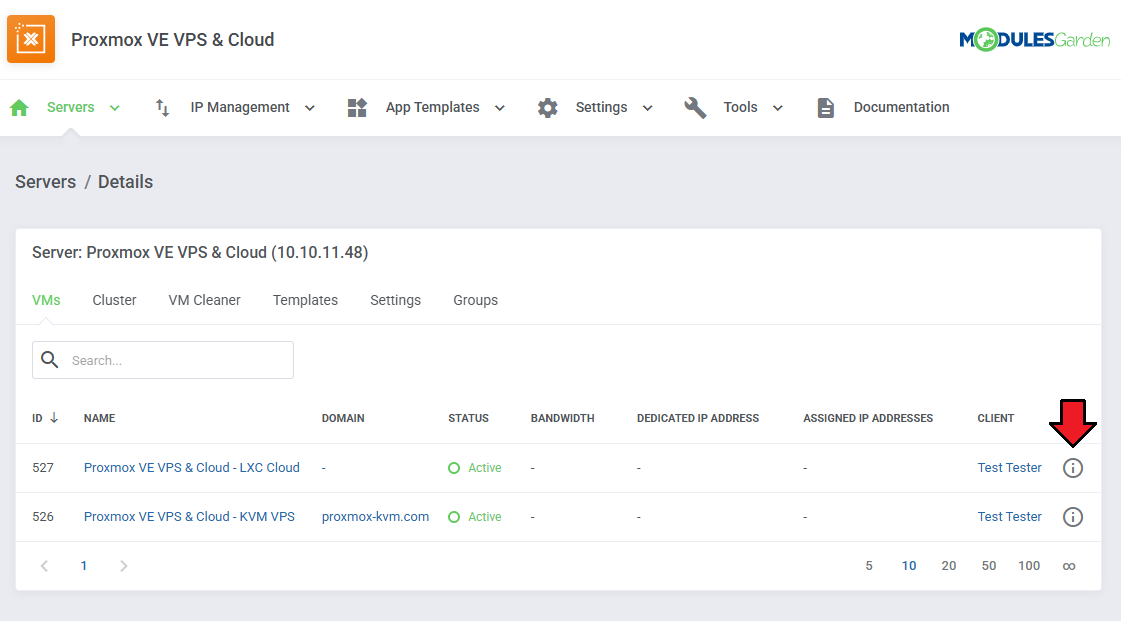Switch to the VM Cleaner tab
Viewport: 1121px width, 621px height.
(204, 300)
